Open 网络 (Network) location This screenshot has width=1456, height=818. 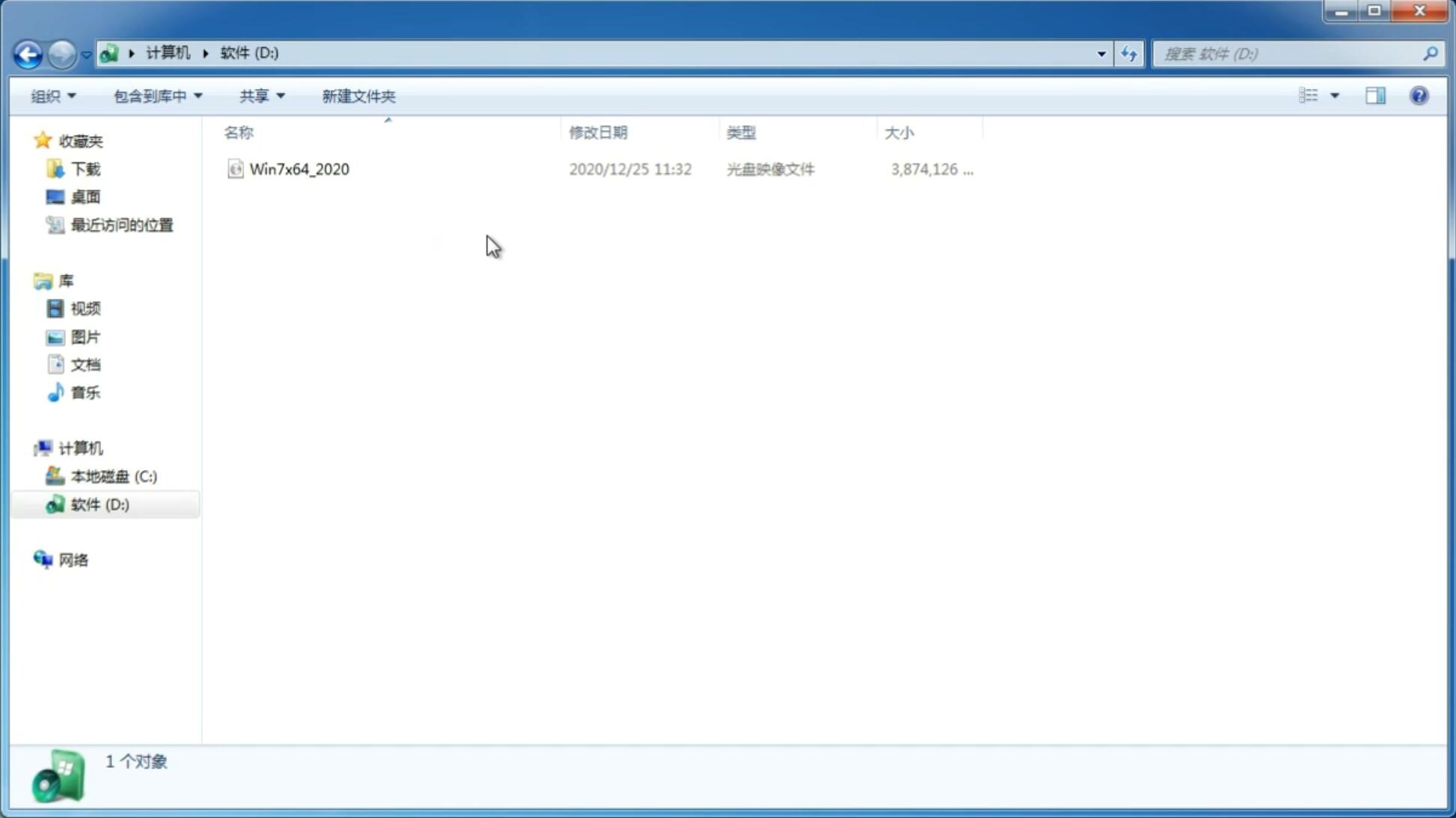(x=74, y=559)
